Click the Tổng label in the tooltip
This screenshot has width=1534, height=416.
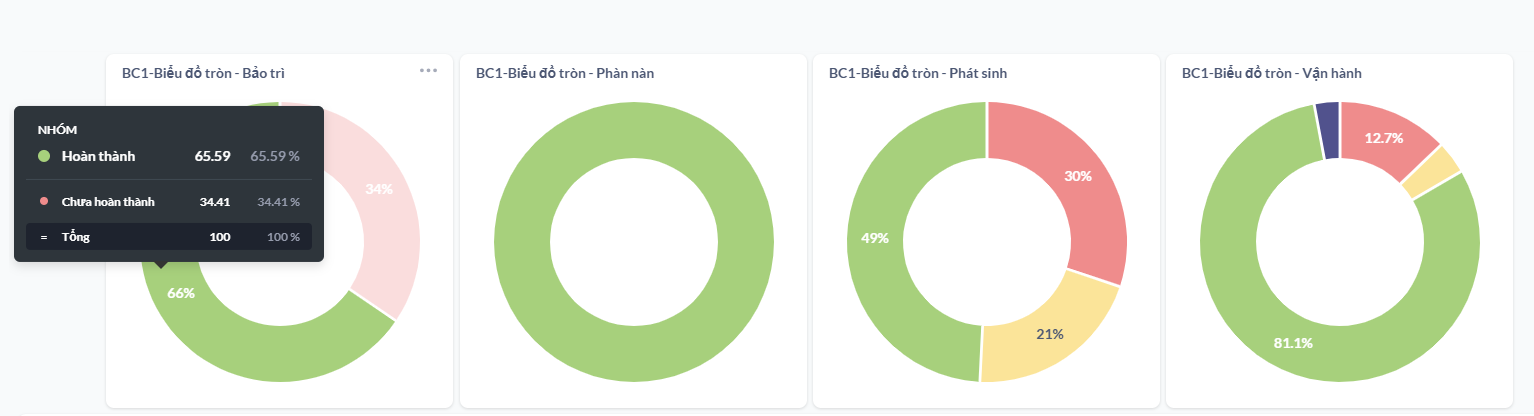pyautogui.click(x=75, y=237)
